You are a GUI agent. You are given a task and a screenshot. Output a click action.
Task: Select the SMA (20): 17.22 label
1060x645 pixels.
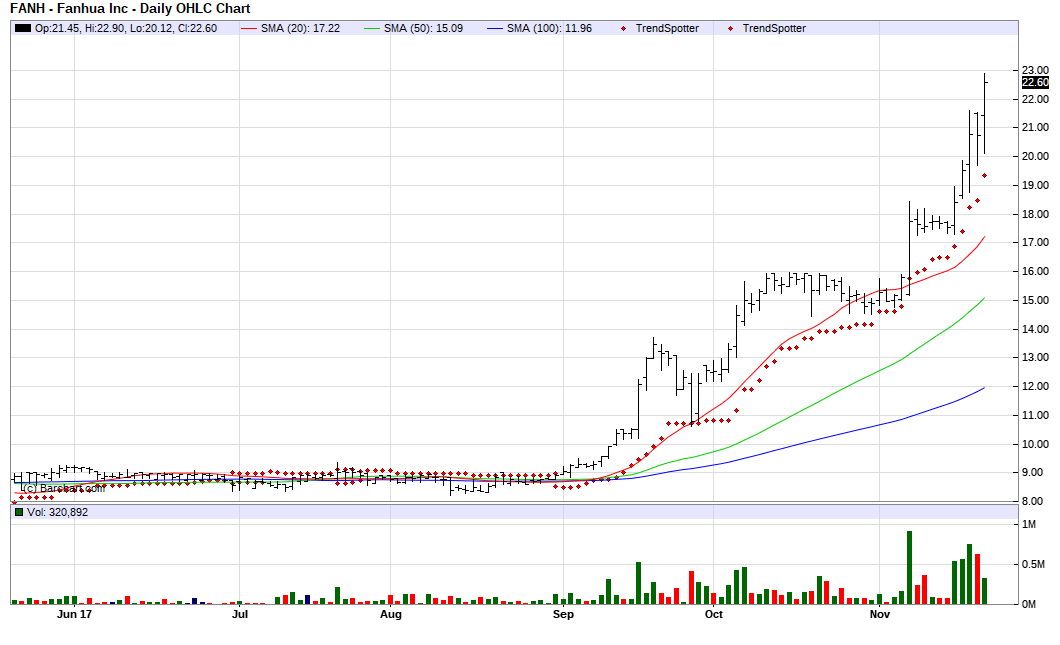[300, 28]
